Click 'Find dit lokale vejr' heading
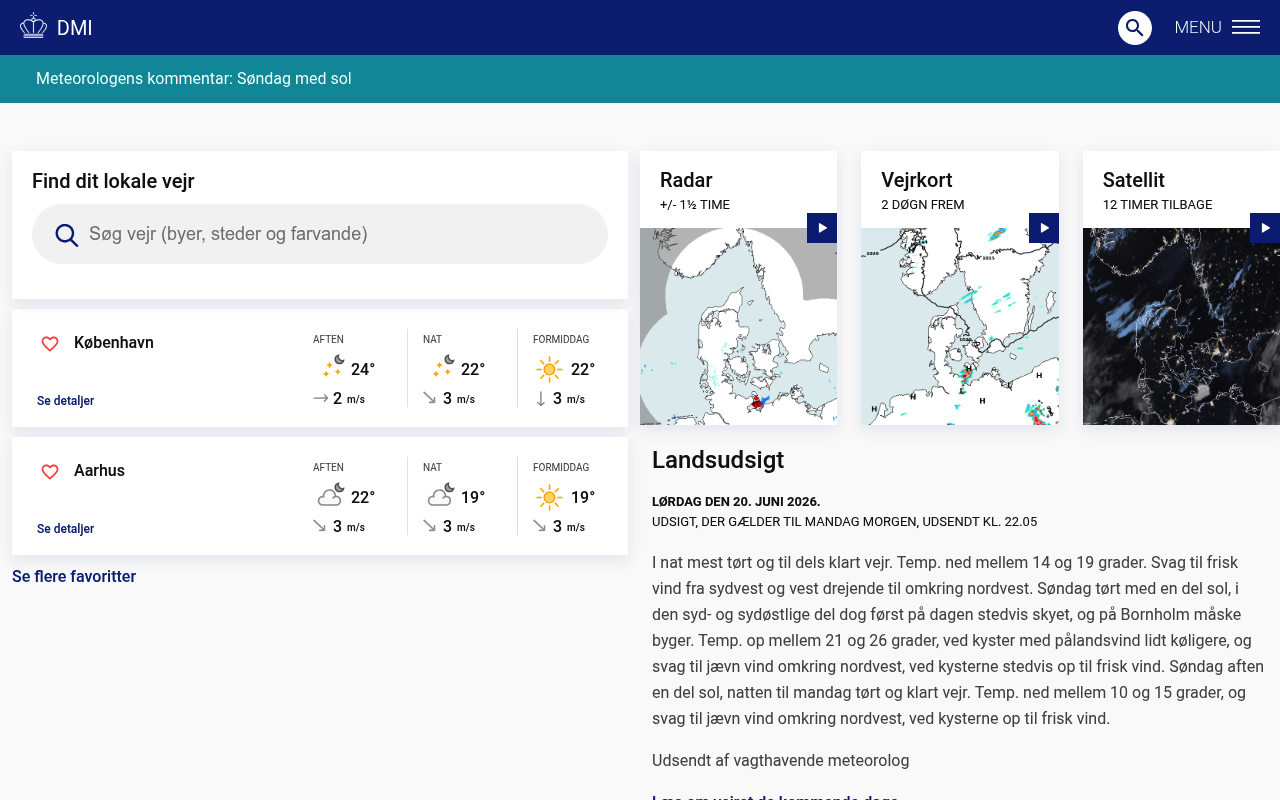 click(113, 181)
